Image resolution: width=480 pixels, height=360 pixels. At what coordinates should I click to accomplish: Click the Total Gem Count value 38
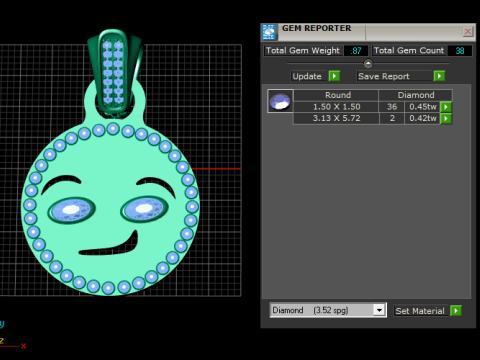pos(460,51)
